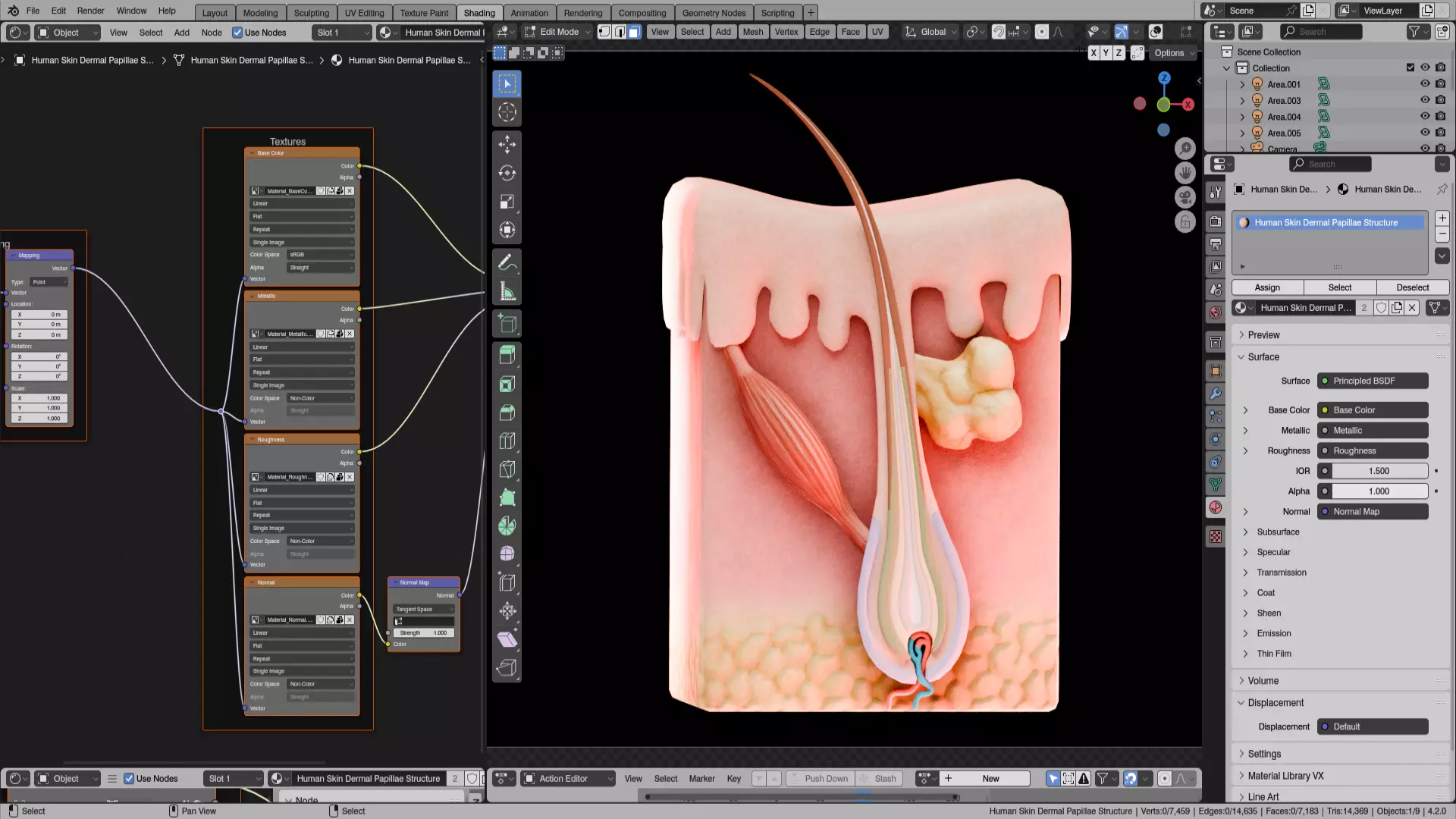Collapse the Surface panel
Screen dimensions: 1456x819
[x=1263, y=357]
